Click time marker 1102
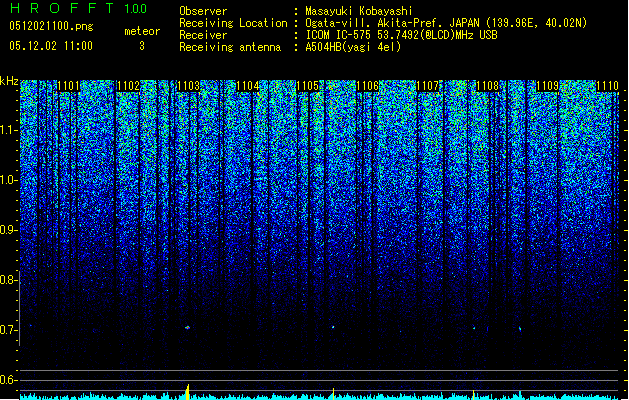629x400 pixels. click(128, 86)
